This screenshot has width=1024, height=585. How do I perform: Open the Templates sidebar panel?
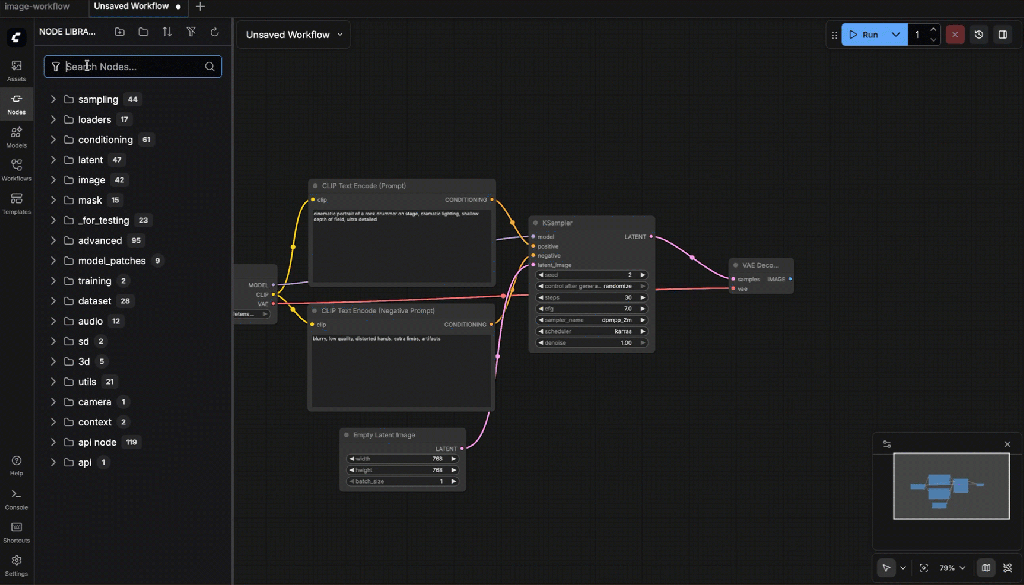(17, 203)
